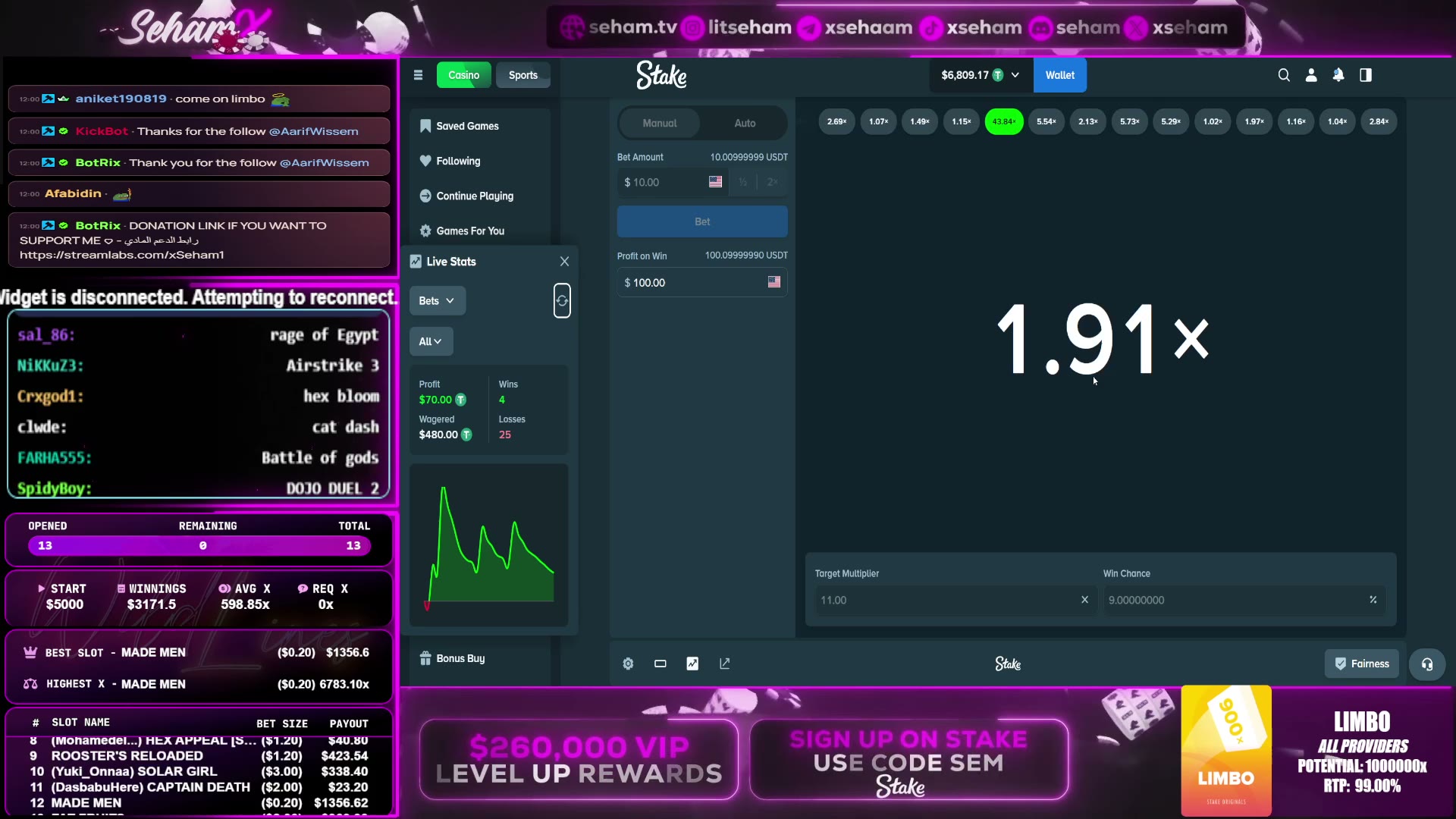The image size is (1456, 819).
Task: Open the user profile icon
Action: point(1311,75)
